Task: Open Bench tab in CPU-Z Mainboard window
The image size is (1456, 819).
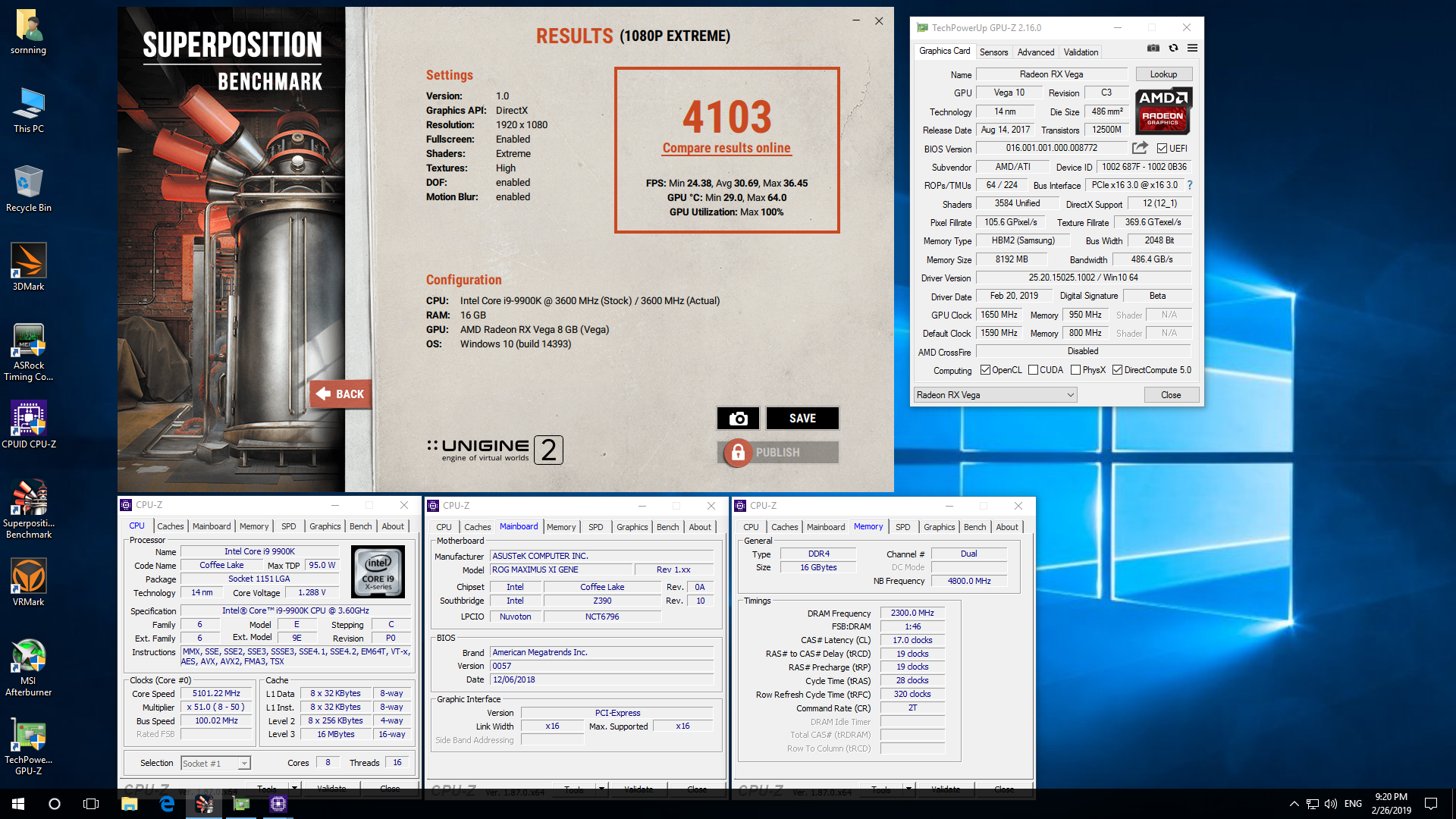Action: [667, 527]
